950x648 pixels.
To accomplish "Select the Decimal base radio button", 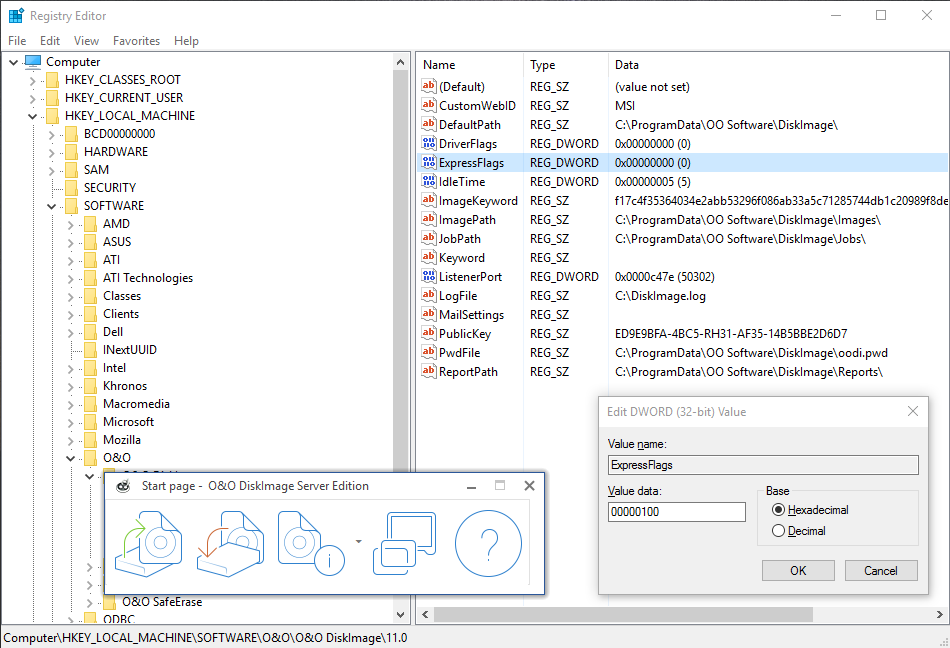I will [x=779, y=531].
